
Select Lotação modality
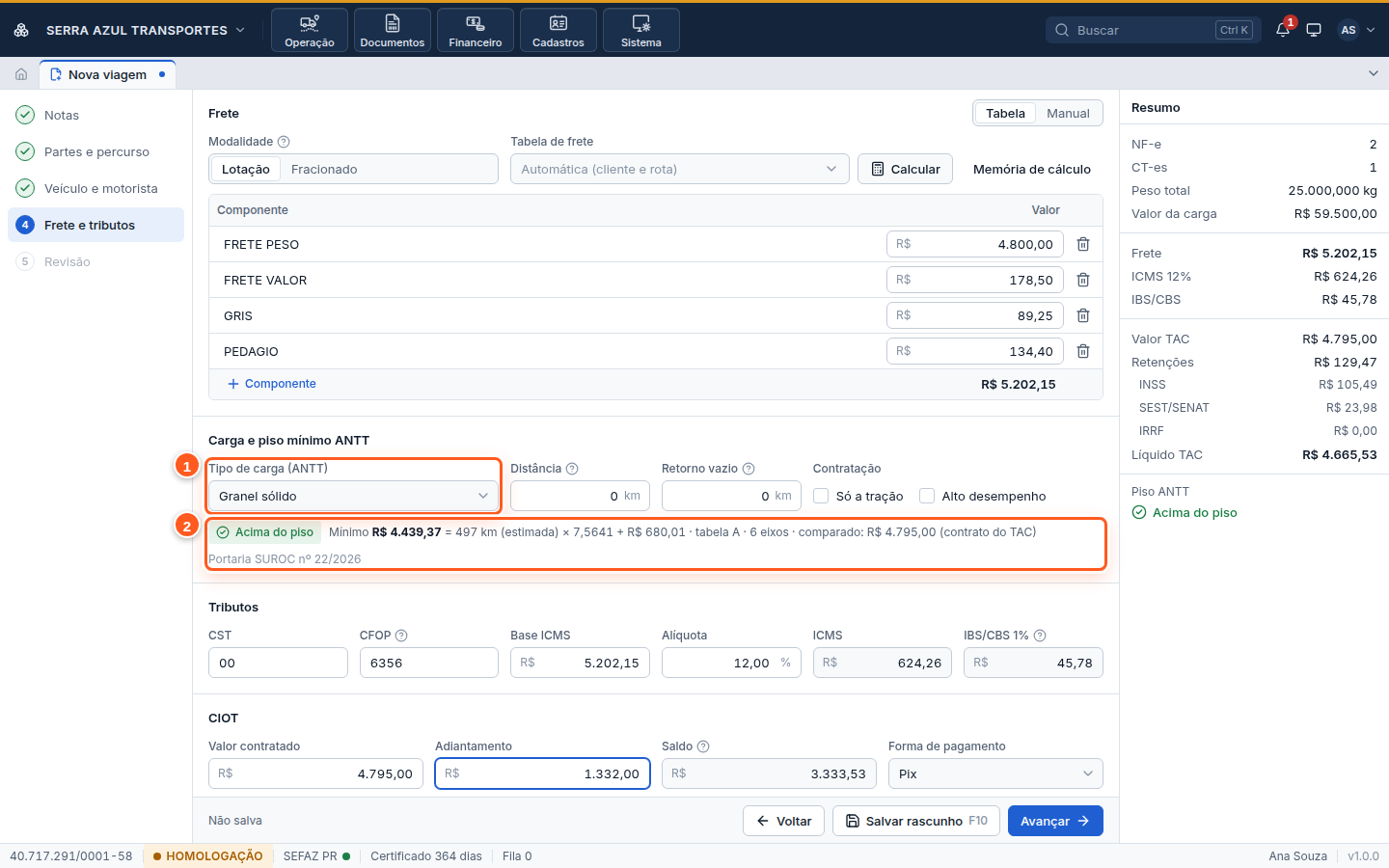coord(246,169)
